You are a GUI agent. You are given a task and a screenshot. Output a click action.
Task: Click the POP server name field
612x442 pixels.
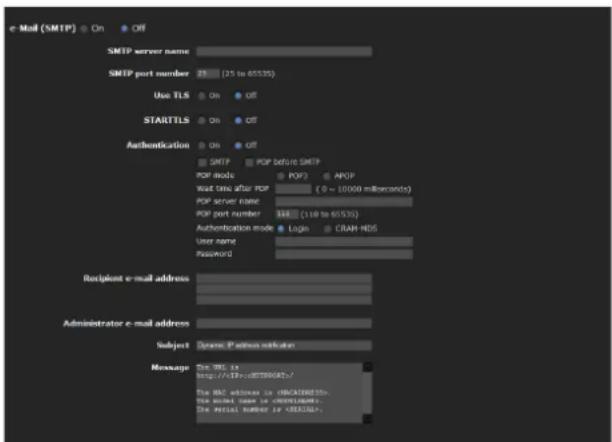coord(344,202)
